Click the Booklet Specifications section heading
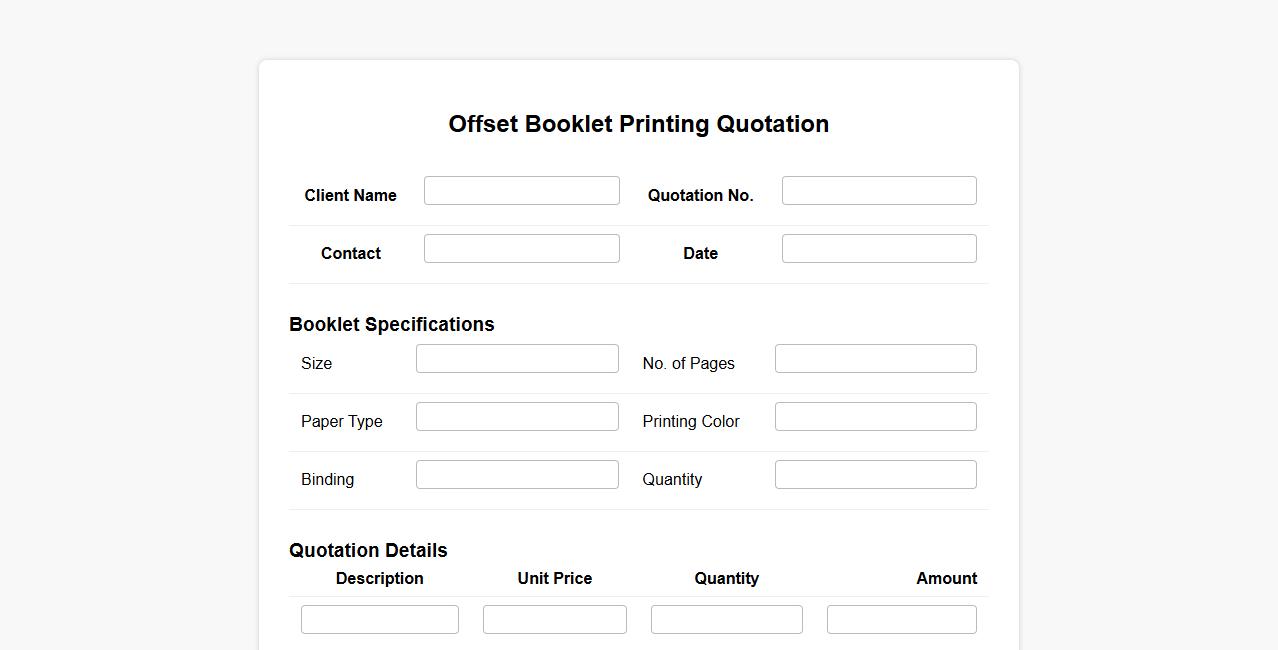 pos(392,325)
